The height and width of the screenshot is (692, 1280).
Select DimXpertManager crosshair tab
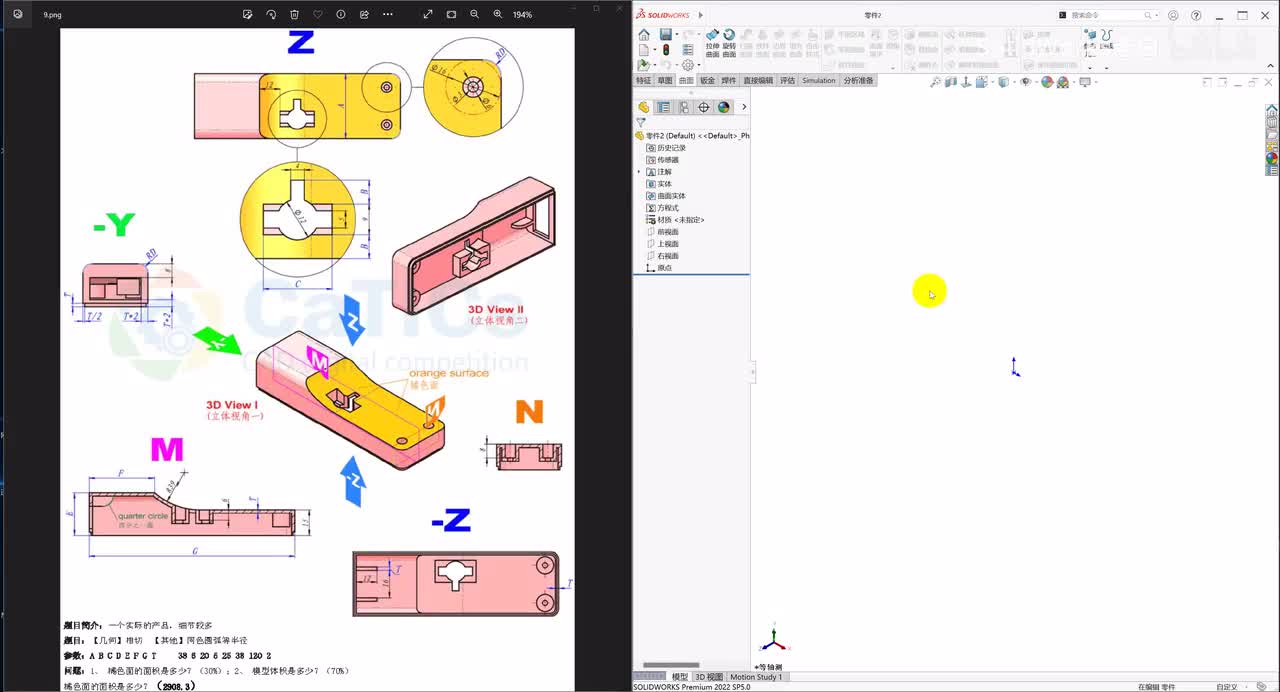[704, 107]
